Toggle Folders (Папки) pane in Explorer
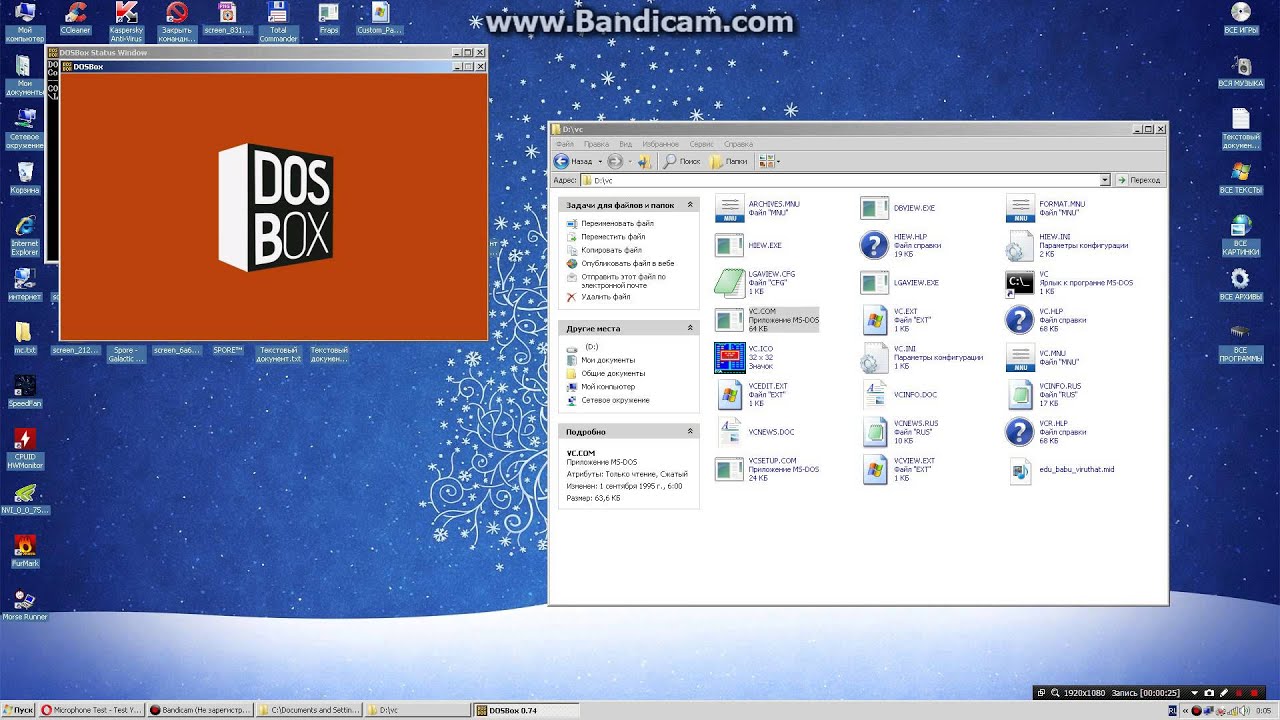Image resolution: width=1280 pixels, height=720 pixels. click(x=729, y=161)
